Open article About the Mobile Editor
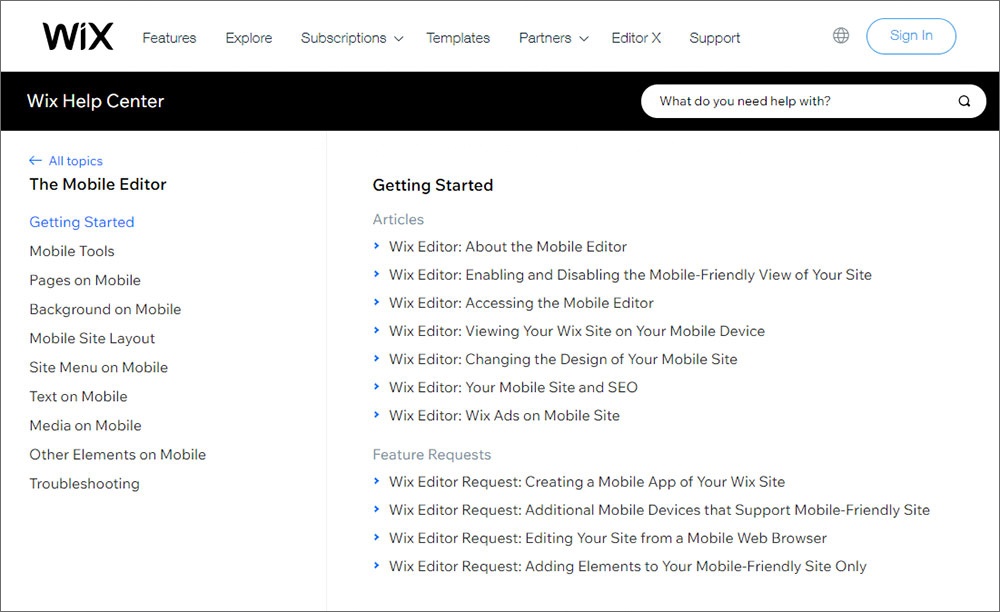The image size is (1000, 612). (508, 247)
